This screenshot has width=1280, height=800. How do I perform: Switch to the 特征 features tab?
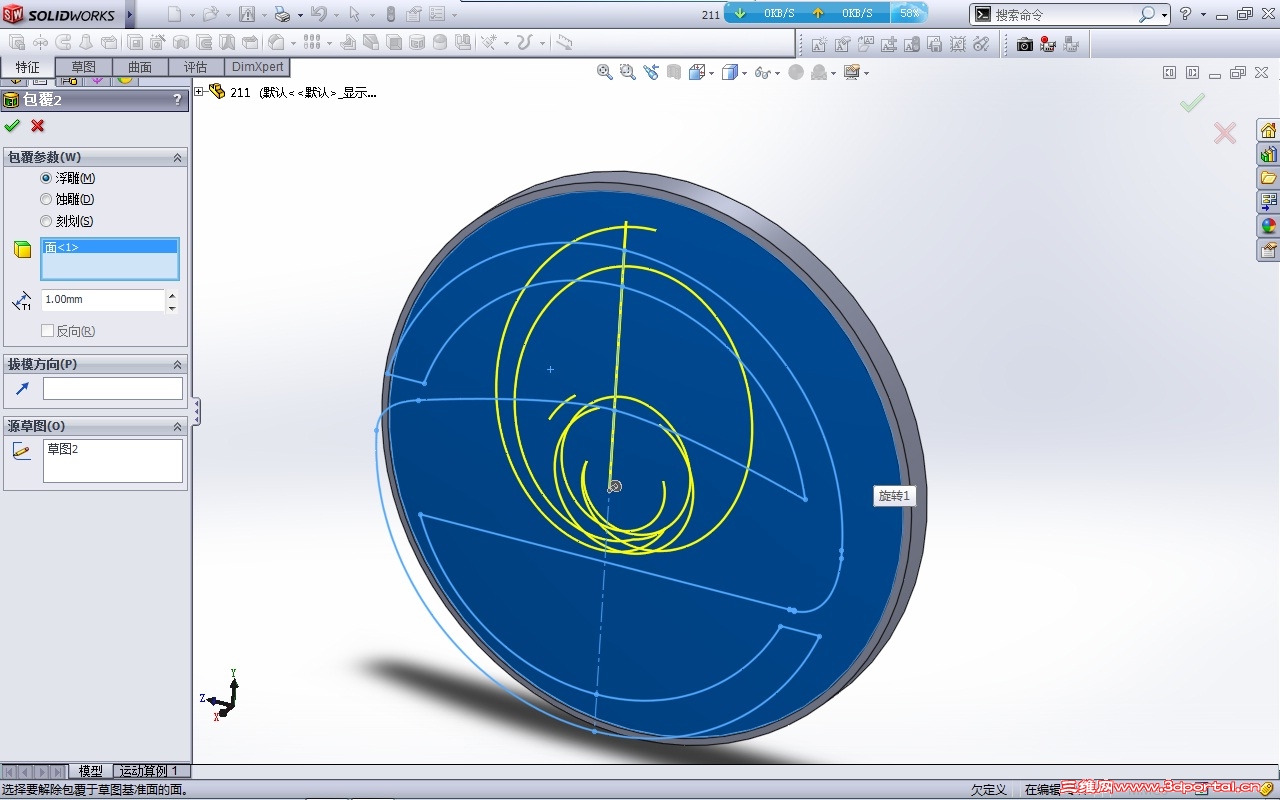click(28, 67)
